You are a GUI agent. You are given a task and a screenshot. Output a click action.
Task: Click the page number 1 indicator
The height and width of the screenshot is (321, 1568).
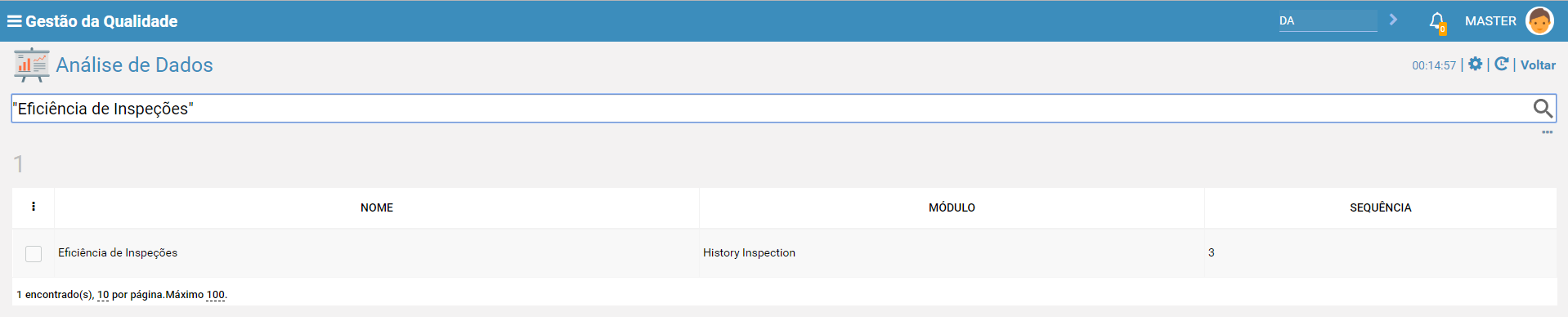[19, 164]
